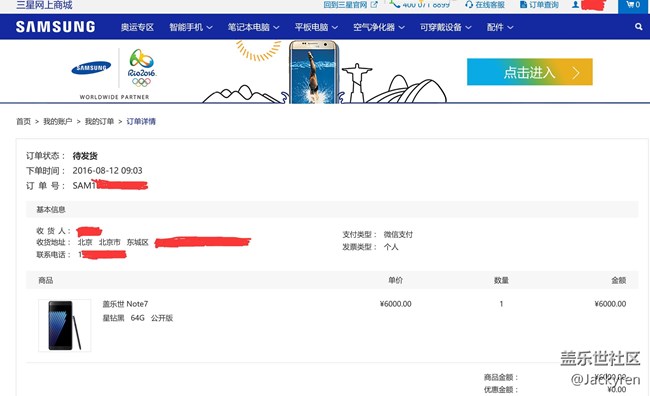Click the shipping address text 北京市
Image resolution: width=650 pixels, height=396 pixels.
(109, 242)
